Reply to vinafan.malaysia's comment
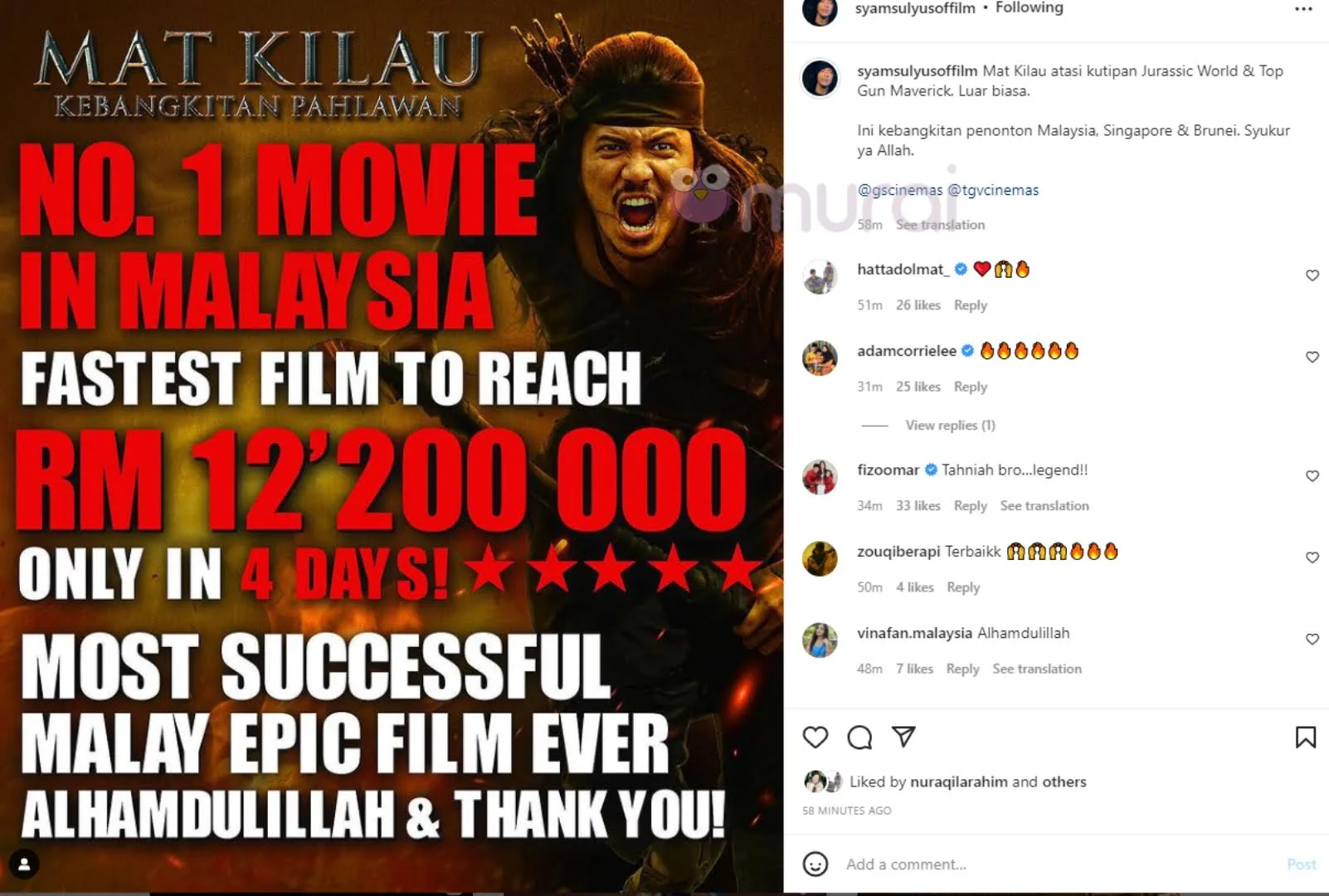Viewport: 1329px width, 896px height. [962, 669]
